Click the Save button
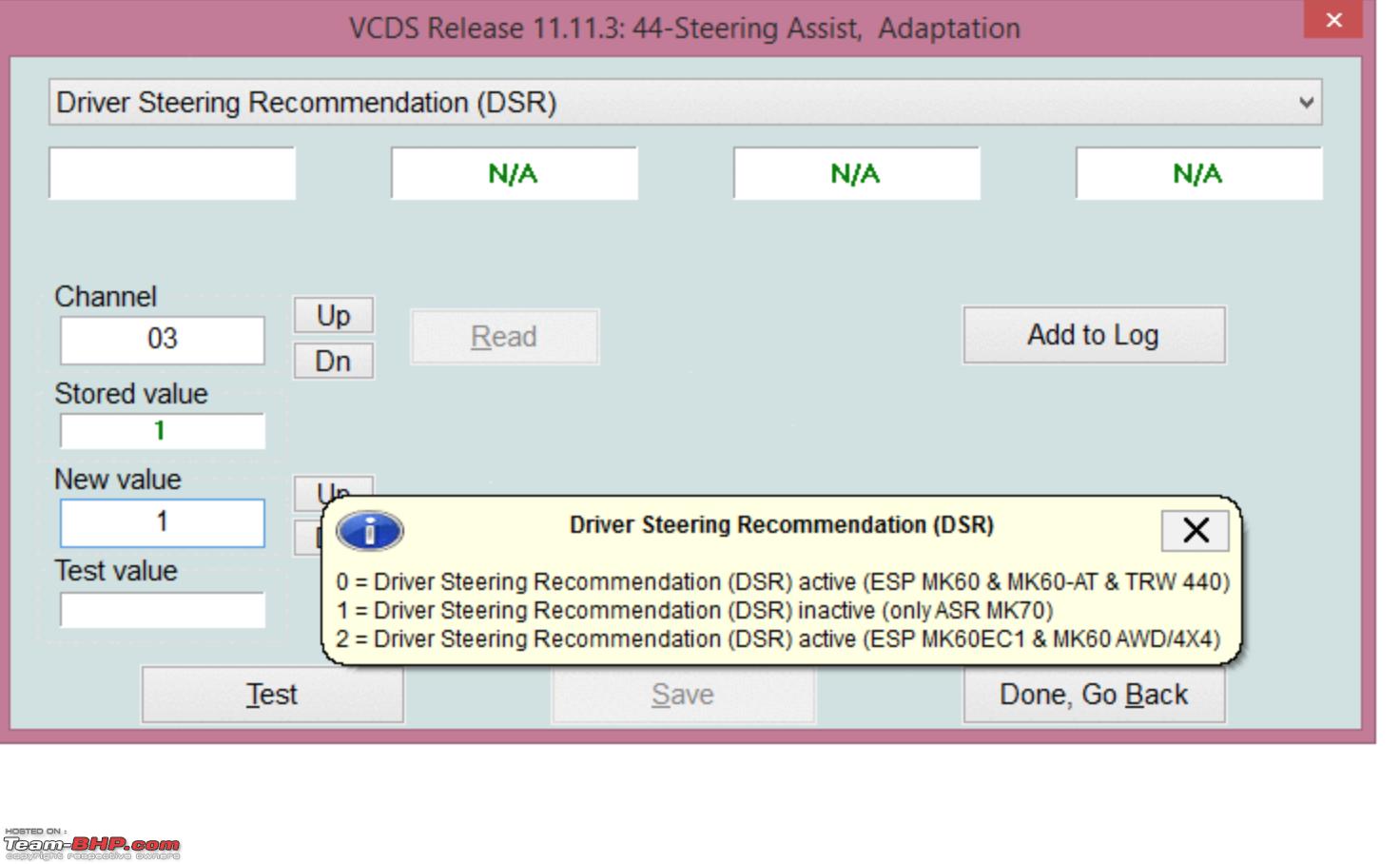The height and width of the screenshot is (864, 1400). [x=683, y=695]
